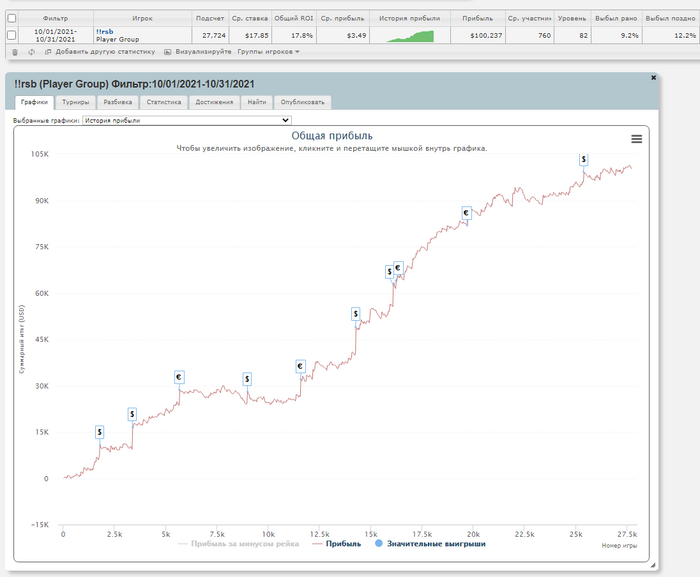
Task: Sort by the Общий ROI column header
Action: 294,18
